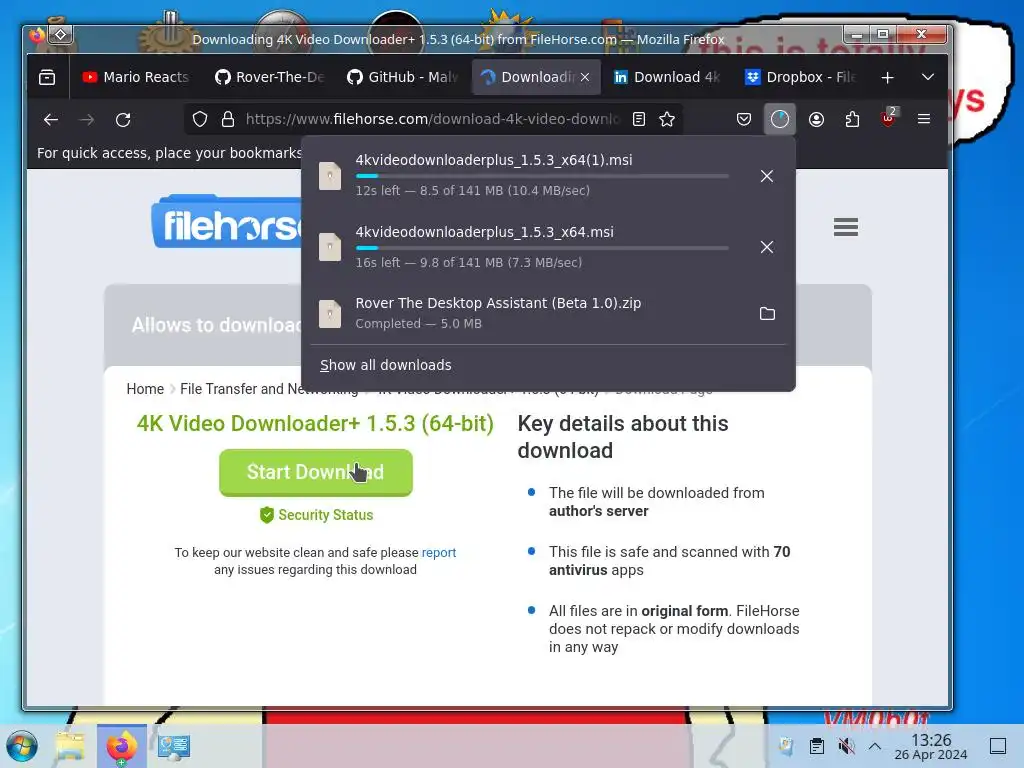Open the uBlock Origin extension icon
The width and height of the screenshot is (1024, 768).
click(x=889, y=118)
